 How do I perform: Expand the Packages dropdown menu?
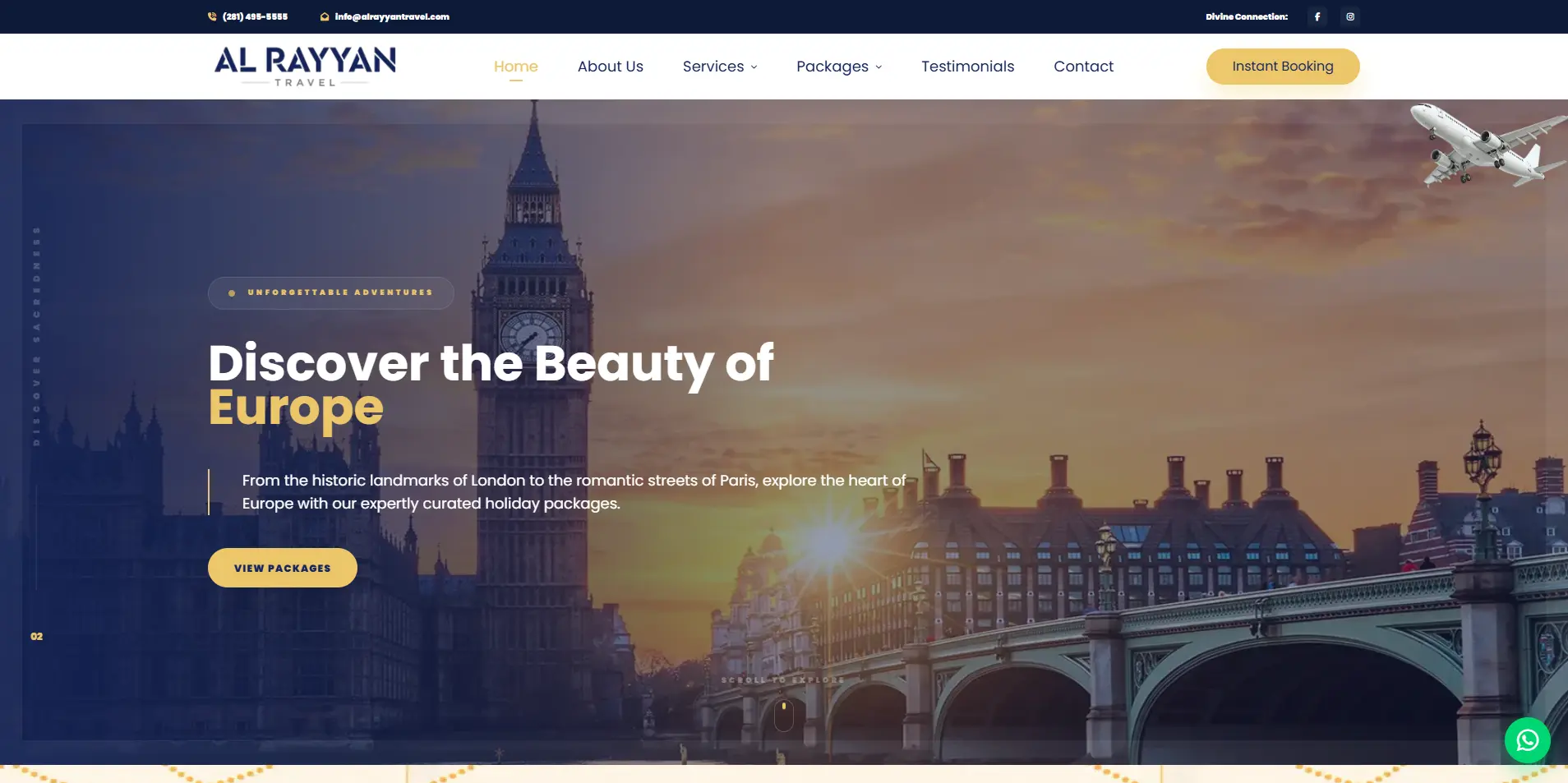[x=839, y=67]
